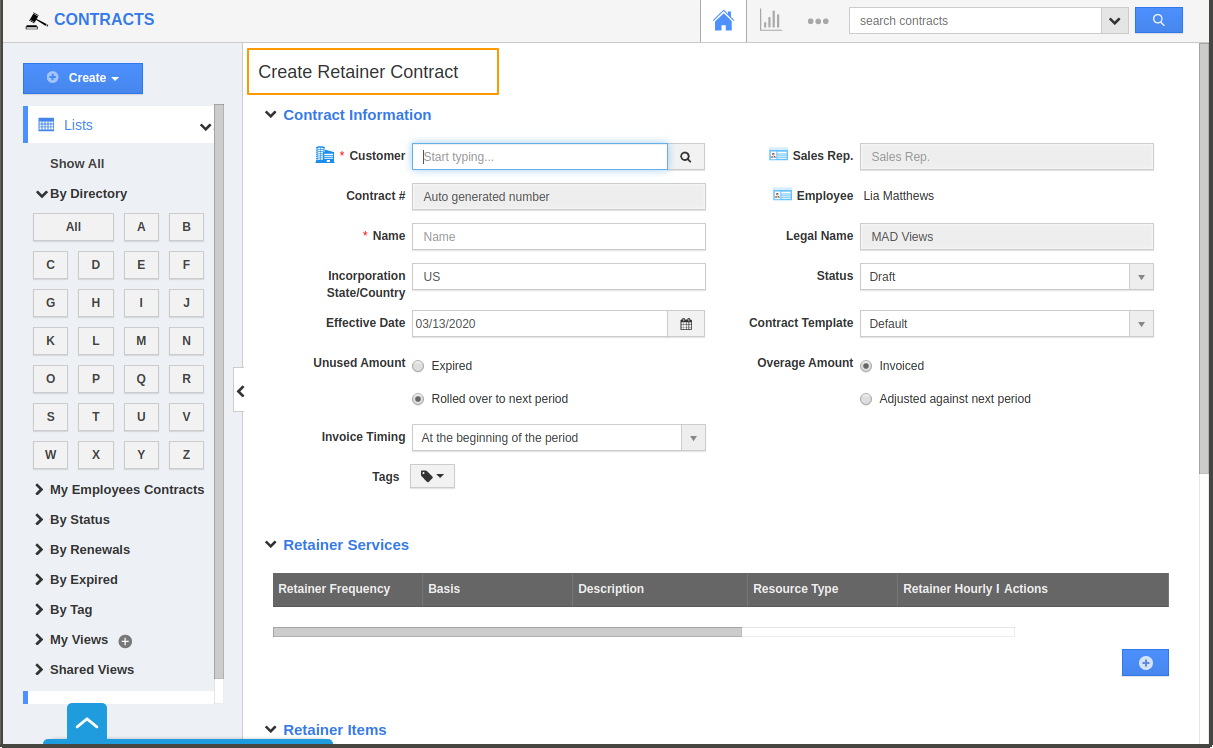This screenshot has width=1213, height=748.
Task: Filter directory by letter Z
Action: pyautogui.click(x=186, y=455)
